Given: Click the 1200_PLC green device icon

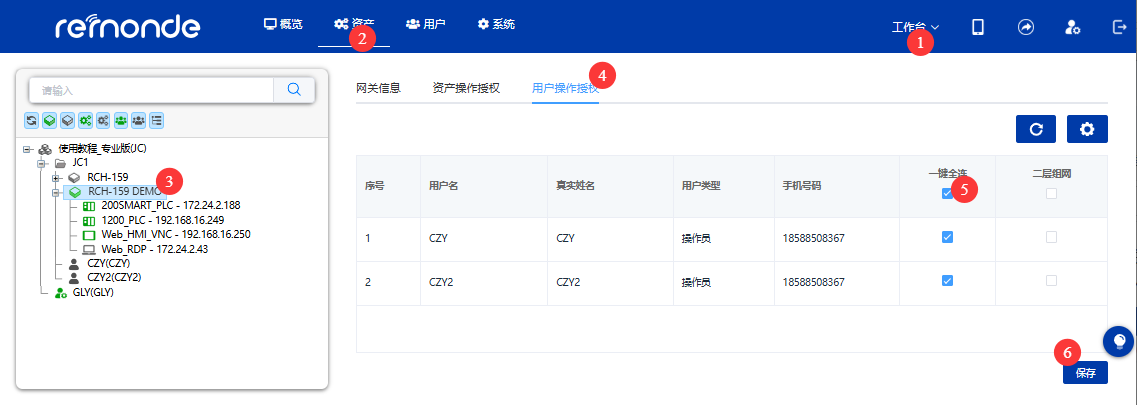Looking at the screenshot, I should 89,221.
